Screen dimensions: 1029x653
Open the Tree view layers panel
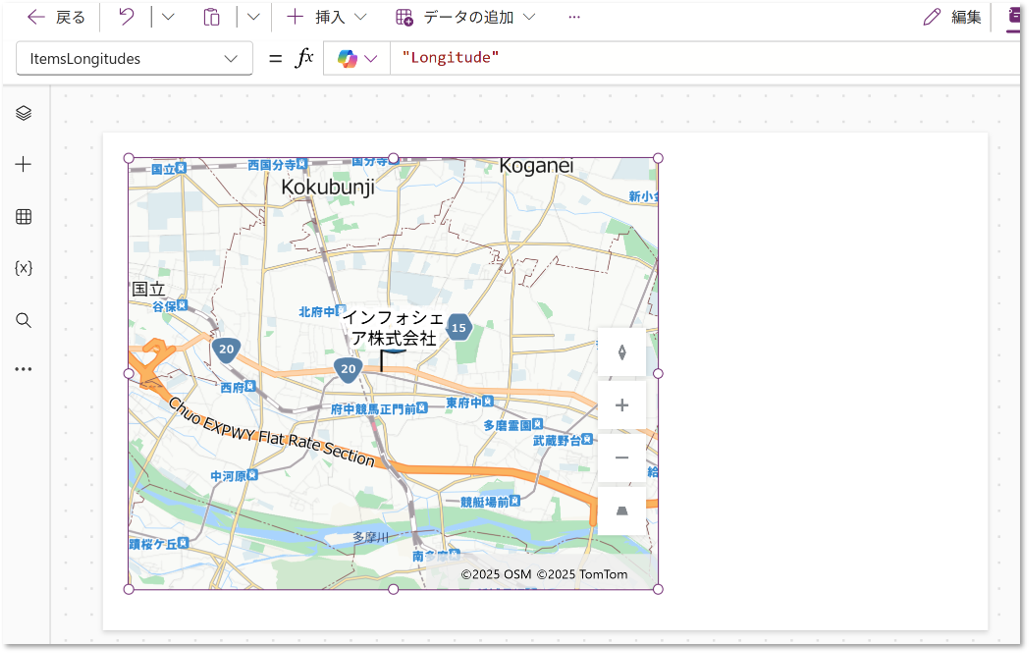24,113
